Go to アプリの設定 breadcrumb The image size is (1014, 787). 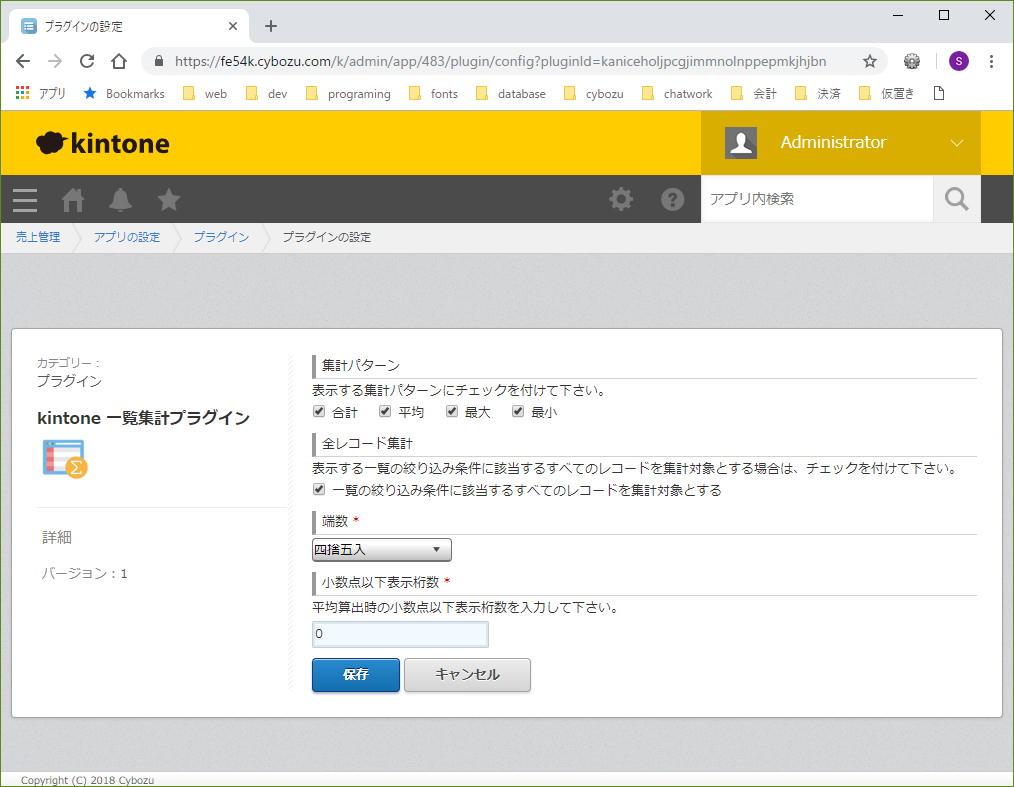click(x=127, y=237)
